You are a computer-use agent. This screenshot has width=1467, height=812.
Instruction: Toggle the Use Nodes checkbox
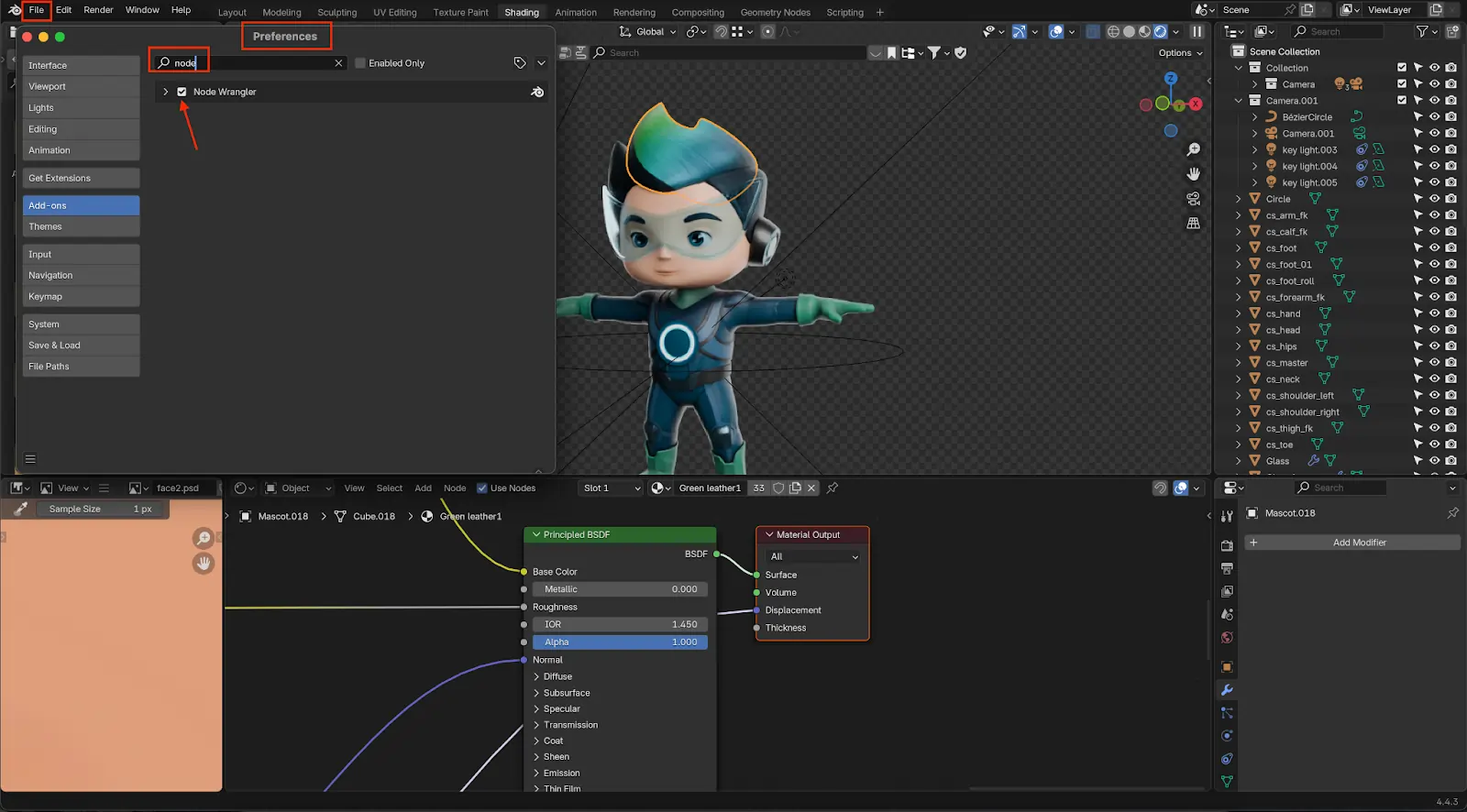click(x=482, y=488)
